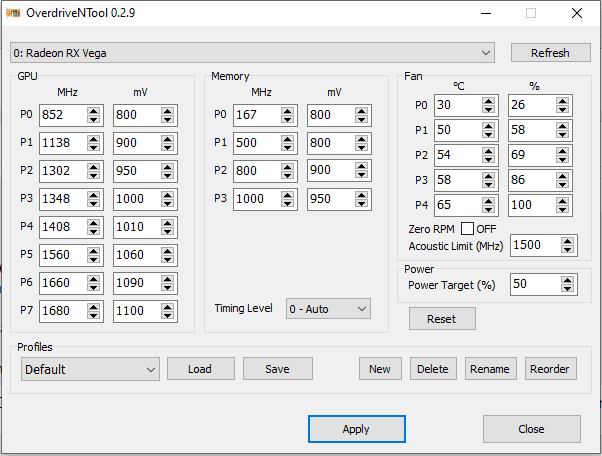Image resolution: width=602 pixels, height=456 pixels.
Task: Increase Memory P0 MHz with up arrow
Action: (287, 111)
